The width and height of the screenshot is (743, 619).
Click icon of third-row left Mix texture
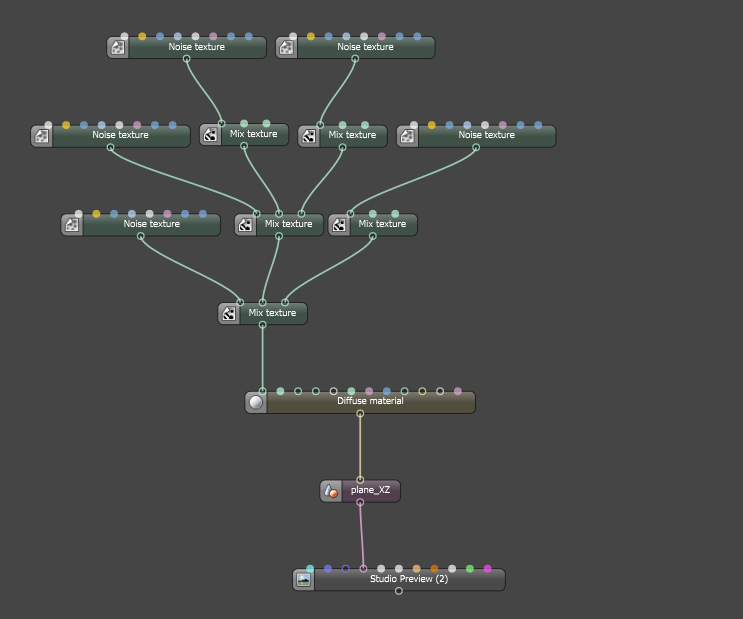click(x=245, y=225)
